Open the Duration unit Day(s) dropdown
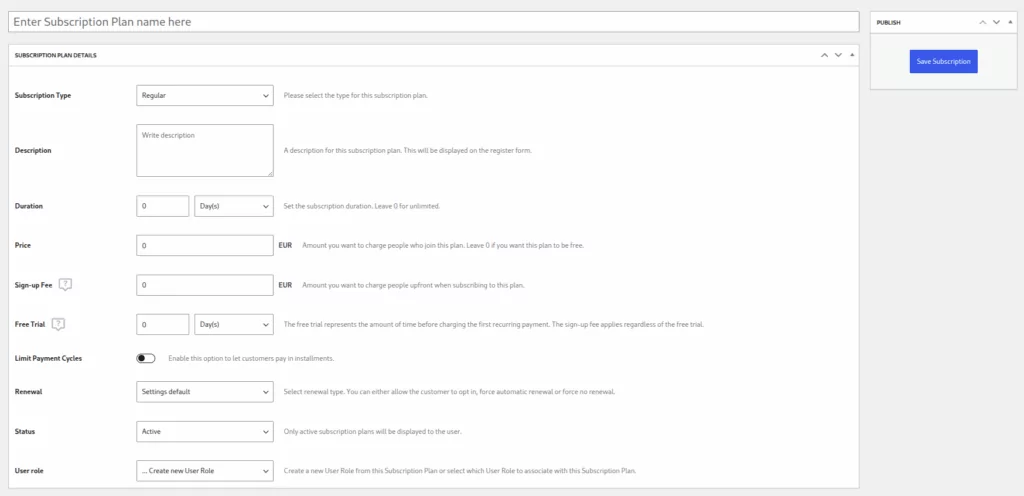This screenshot has height=496, width=1024. [x=234, y=206]
